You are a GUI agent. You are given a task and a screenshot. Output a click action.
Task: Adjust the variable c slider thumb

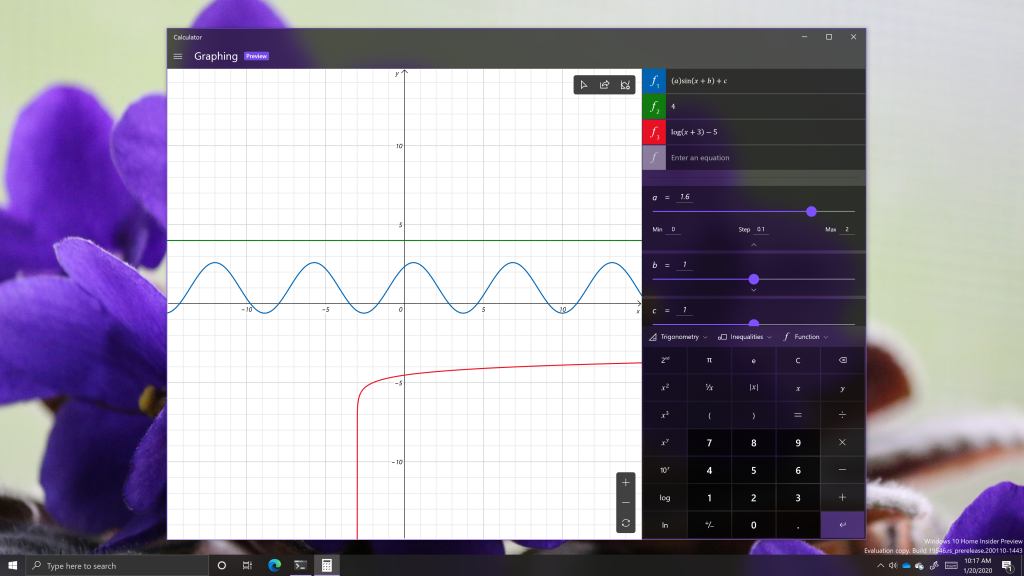754,323
